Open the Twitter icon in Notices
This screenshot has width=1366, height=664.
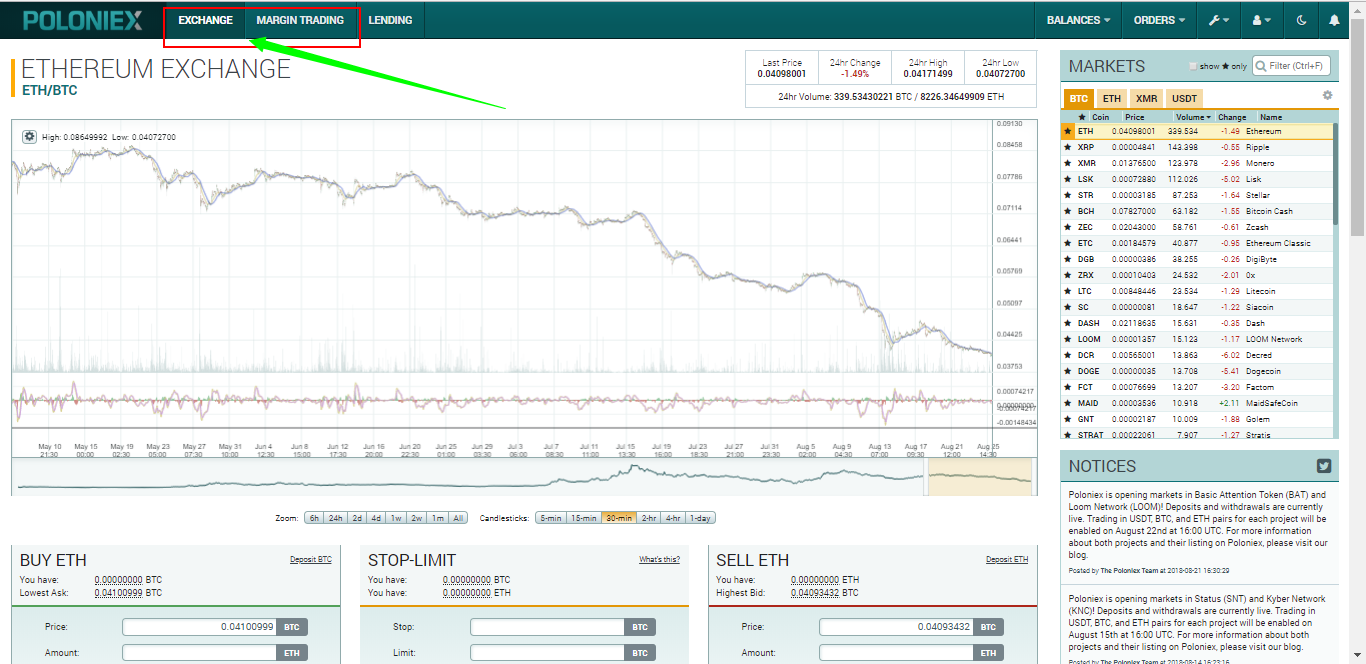[x=1324, y=466]
